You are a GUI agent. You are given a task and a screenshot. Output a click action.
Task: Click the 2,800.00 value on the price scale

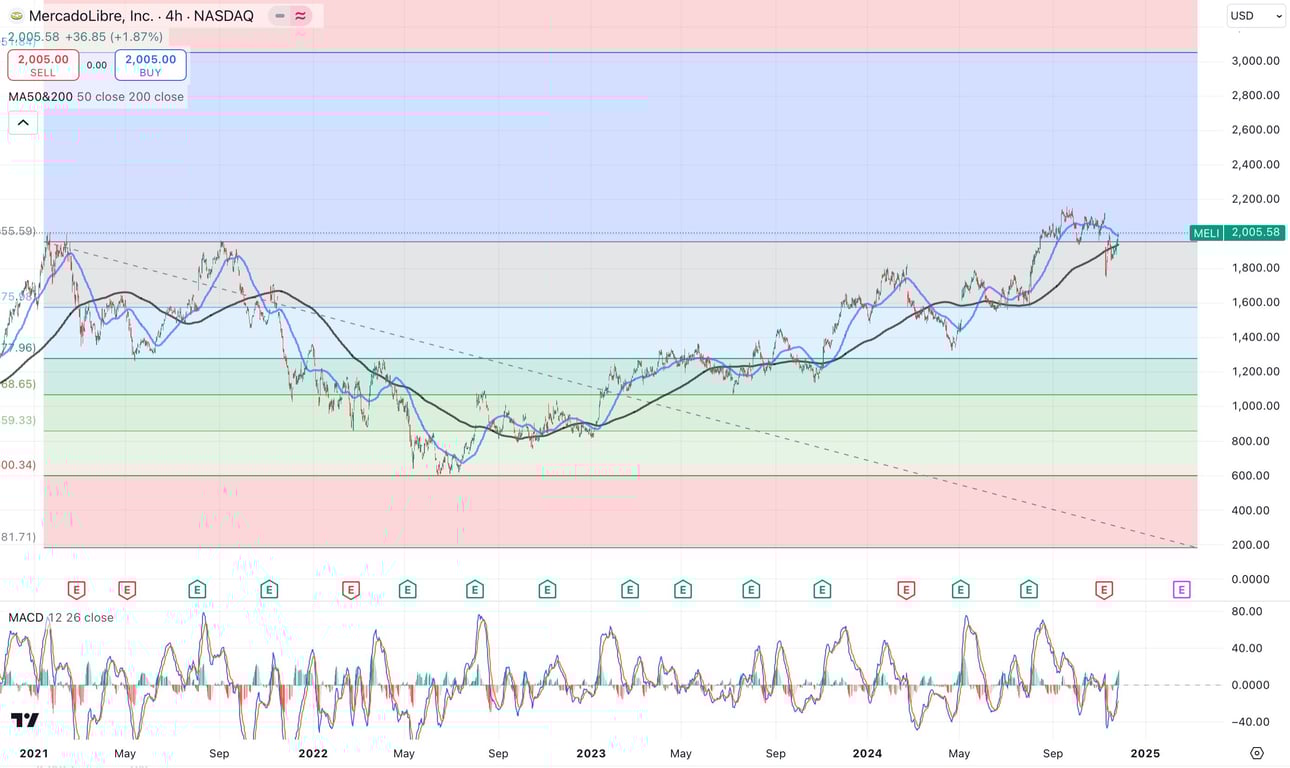click(1255, 95)
